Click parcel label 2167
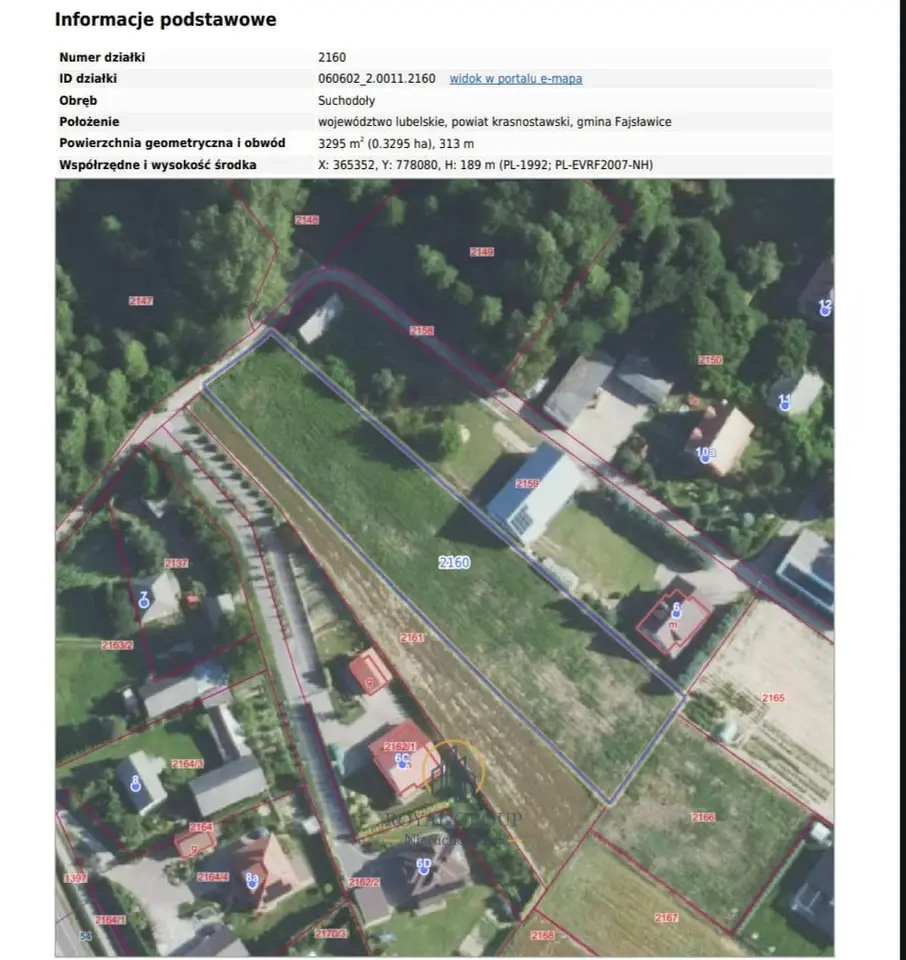 666,918
